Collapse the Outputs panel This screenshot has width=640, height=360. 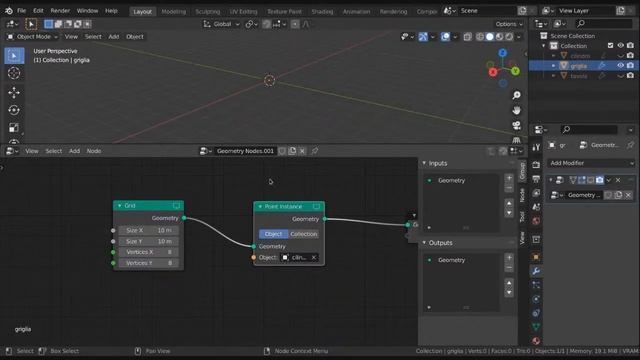[424, 243]
